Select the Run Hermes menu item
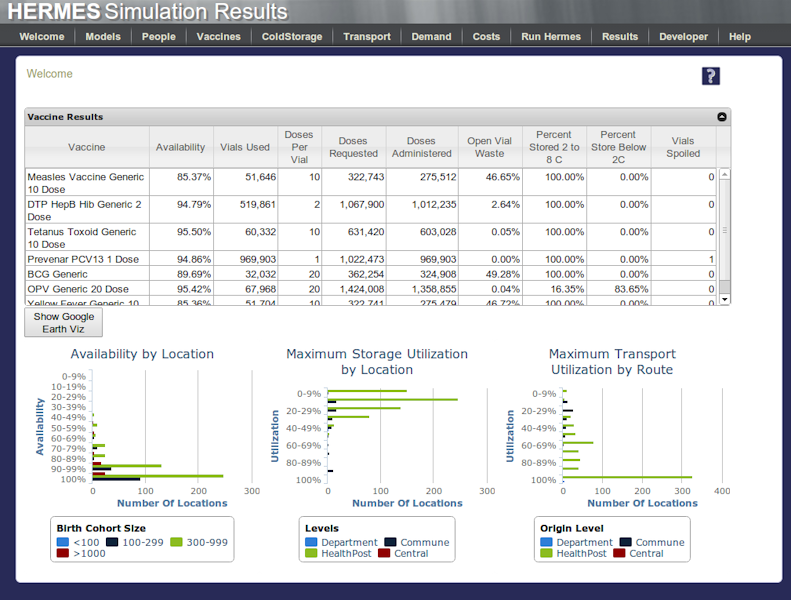The height and width of the screenshot is (600, 791). tap(551, 37)
